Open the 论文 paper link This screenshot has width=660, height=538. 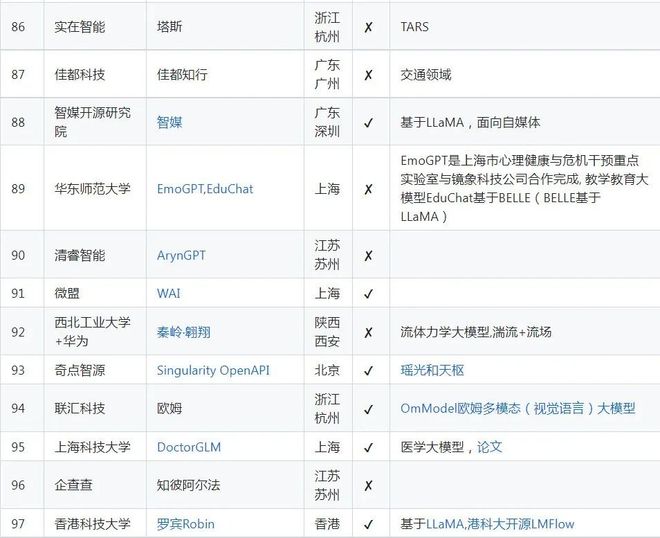coord(490,447)
